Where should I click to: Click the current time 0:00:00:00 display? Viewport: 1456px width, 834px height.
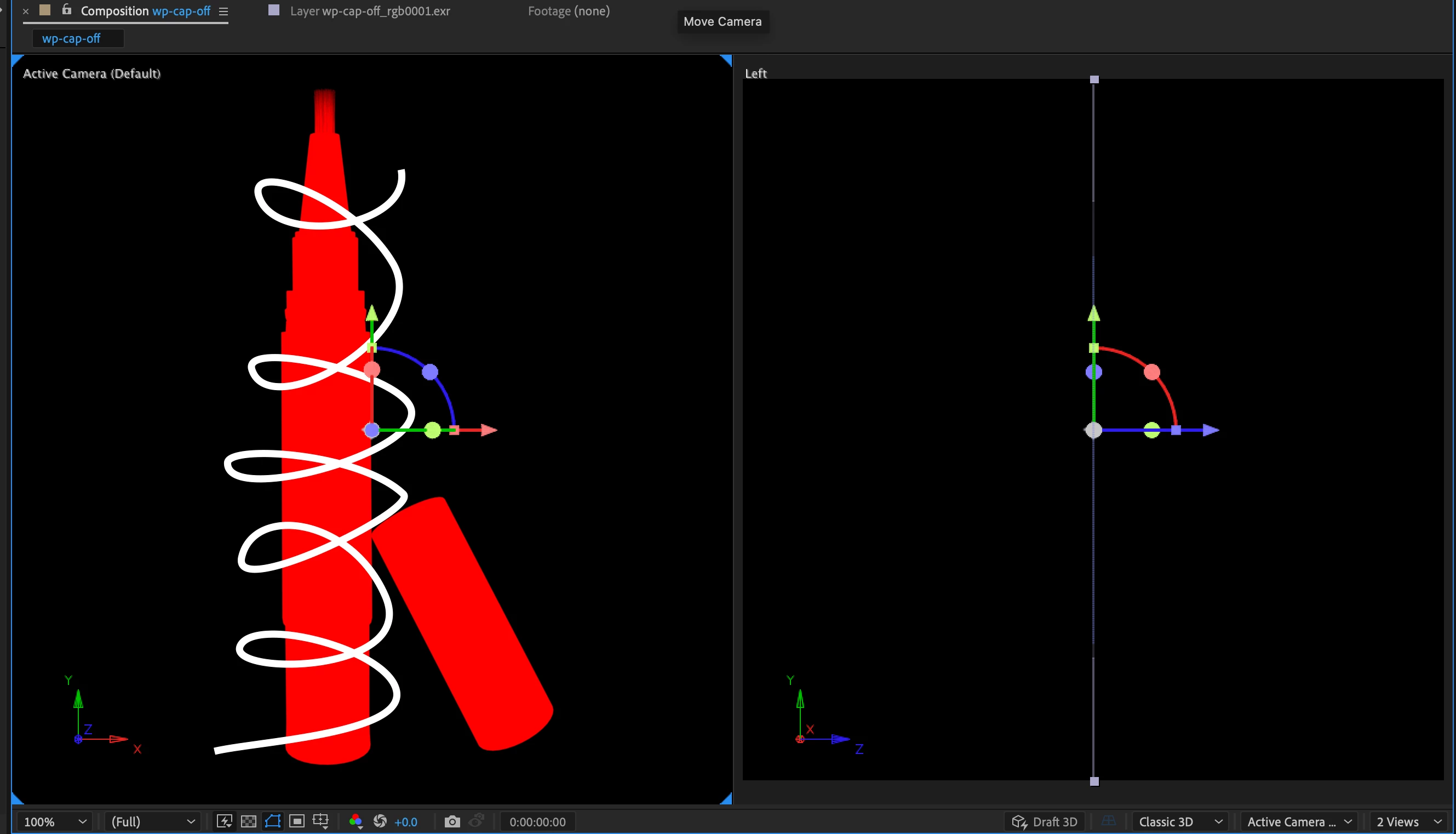[537, 822]
